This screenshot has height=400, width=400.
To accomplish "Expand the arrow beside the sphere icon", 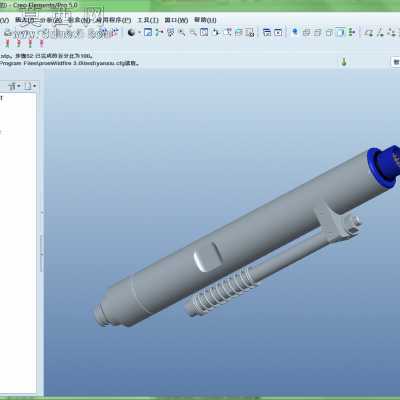I will click(x=139, y=33).
